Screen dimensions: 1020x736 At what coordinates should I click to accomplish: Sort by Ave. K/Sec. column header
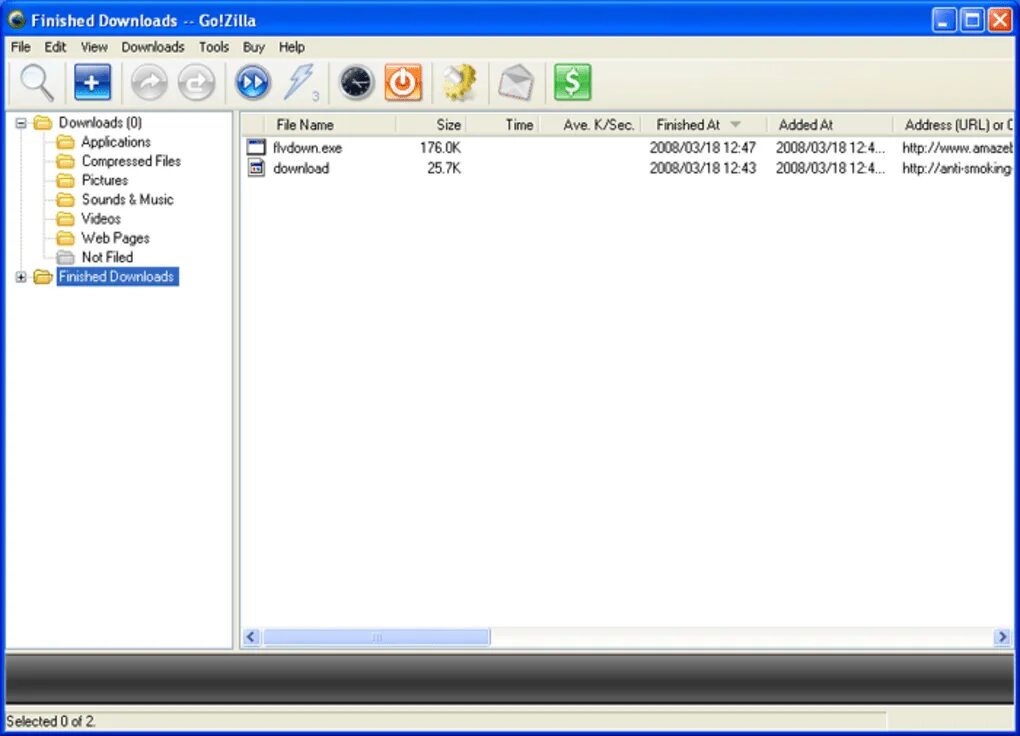(x=591, y=124)
